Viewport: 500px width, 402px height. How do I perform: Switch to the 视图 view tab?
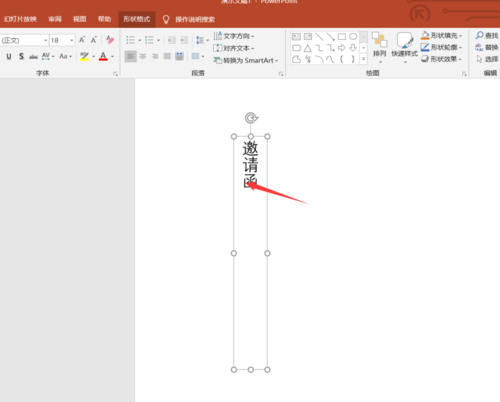pos(79,19)
